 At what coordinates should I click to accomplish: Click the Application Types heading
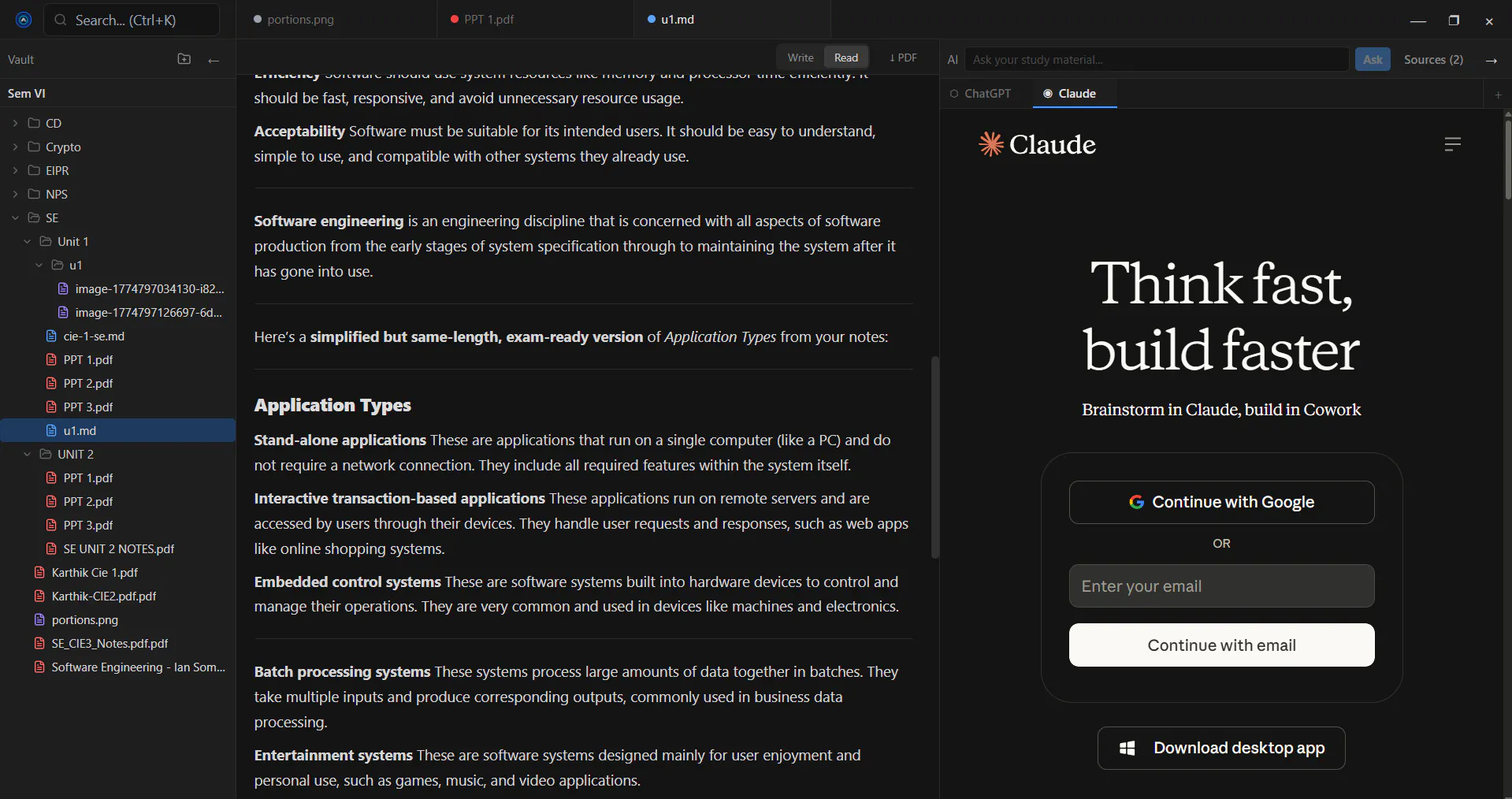[x=332, y=405]
